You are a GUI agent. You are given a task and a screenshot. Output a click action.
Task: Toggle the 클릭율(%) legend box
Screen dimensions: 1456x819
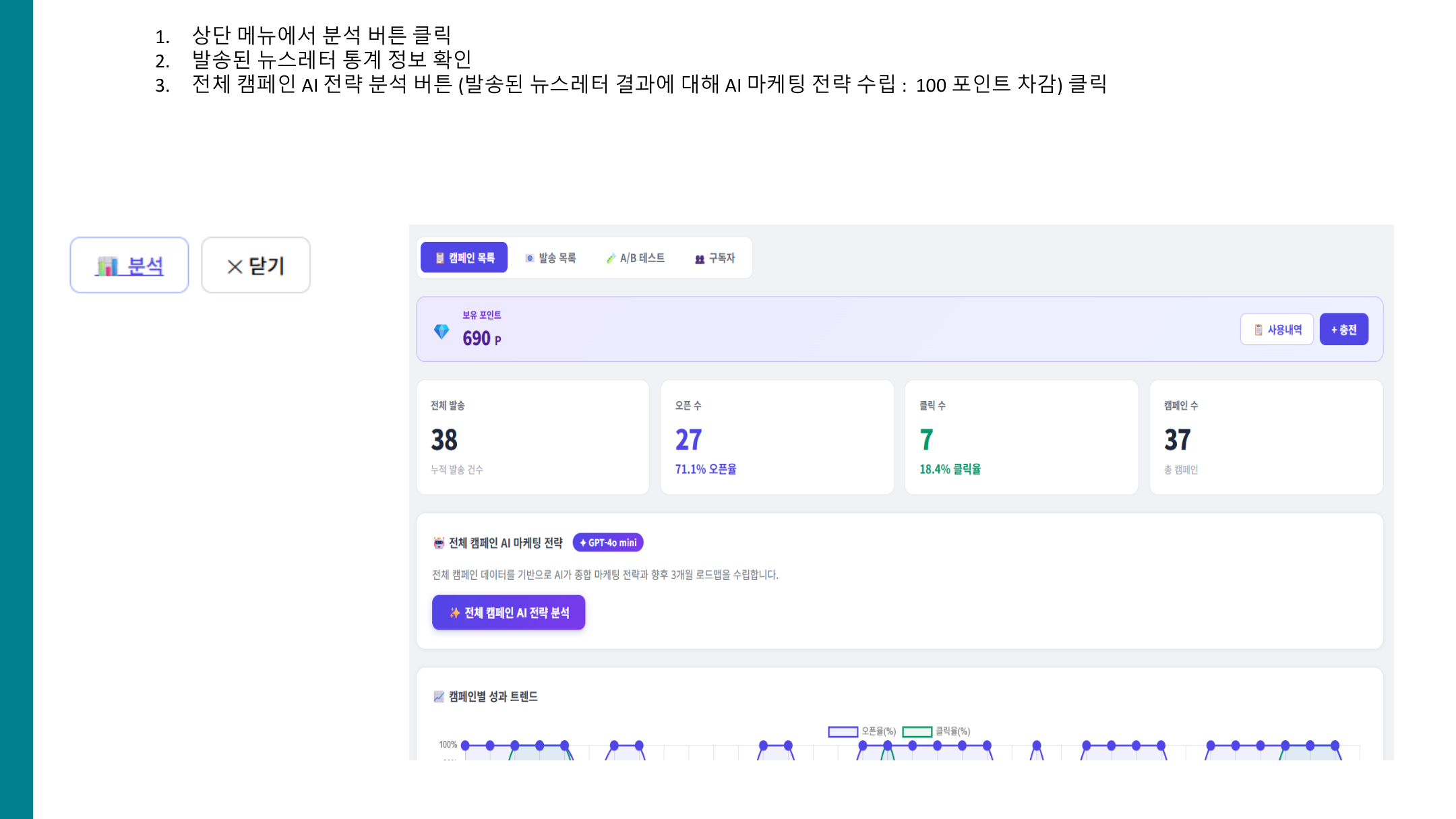click(917, 731)
